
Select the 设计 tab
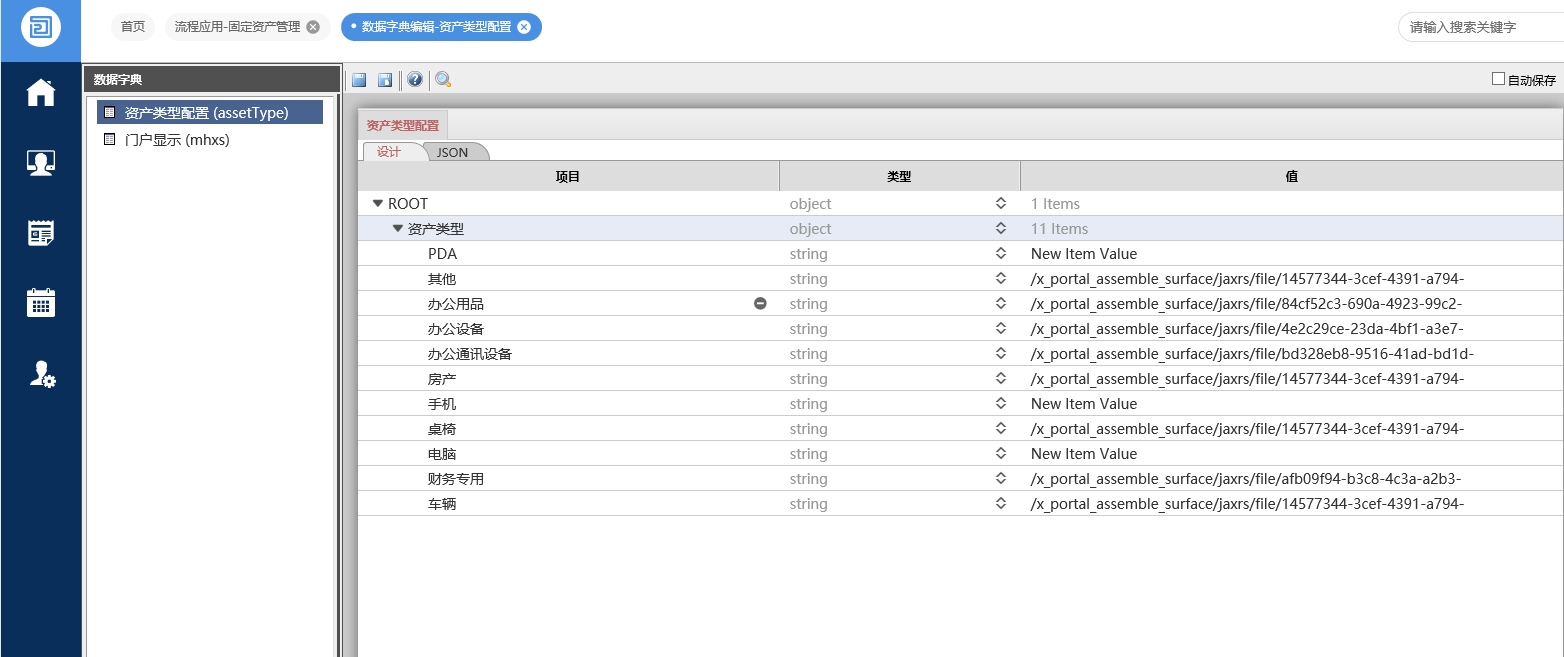[389, 151]
